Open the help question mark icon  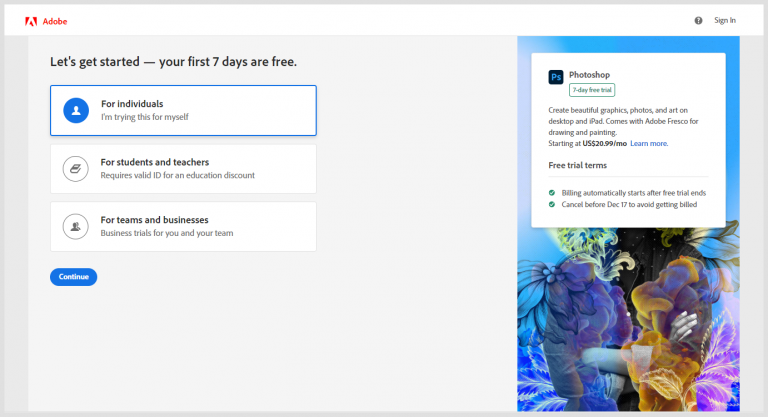coord(698,20)
